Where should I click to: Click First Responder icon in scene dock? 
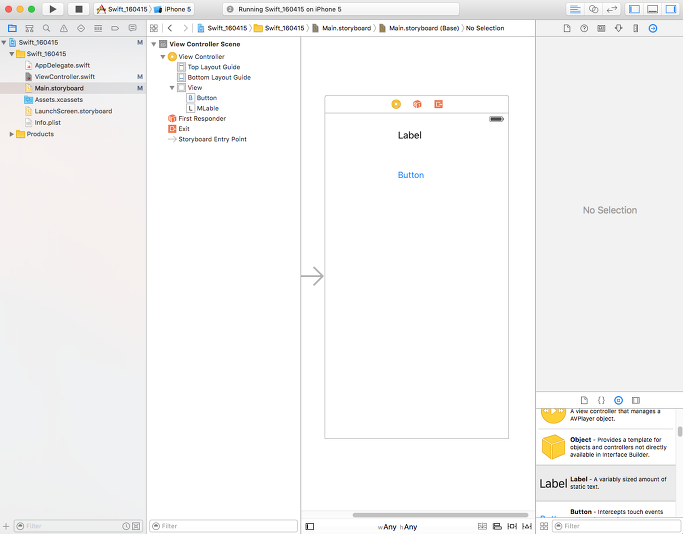417,104
